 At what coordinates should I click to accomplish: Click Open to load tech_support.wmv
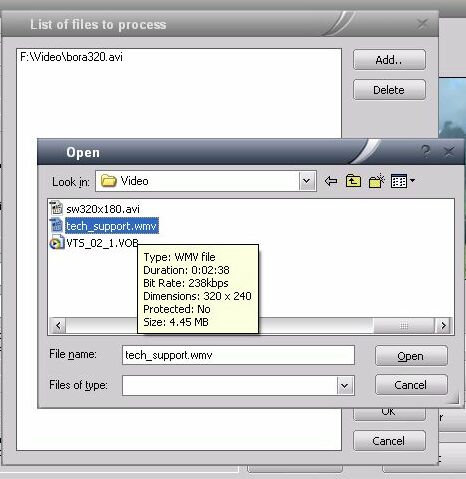[411, 356]
